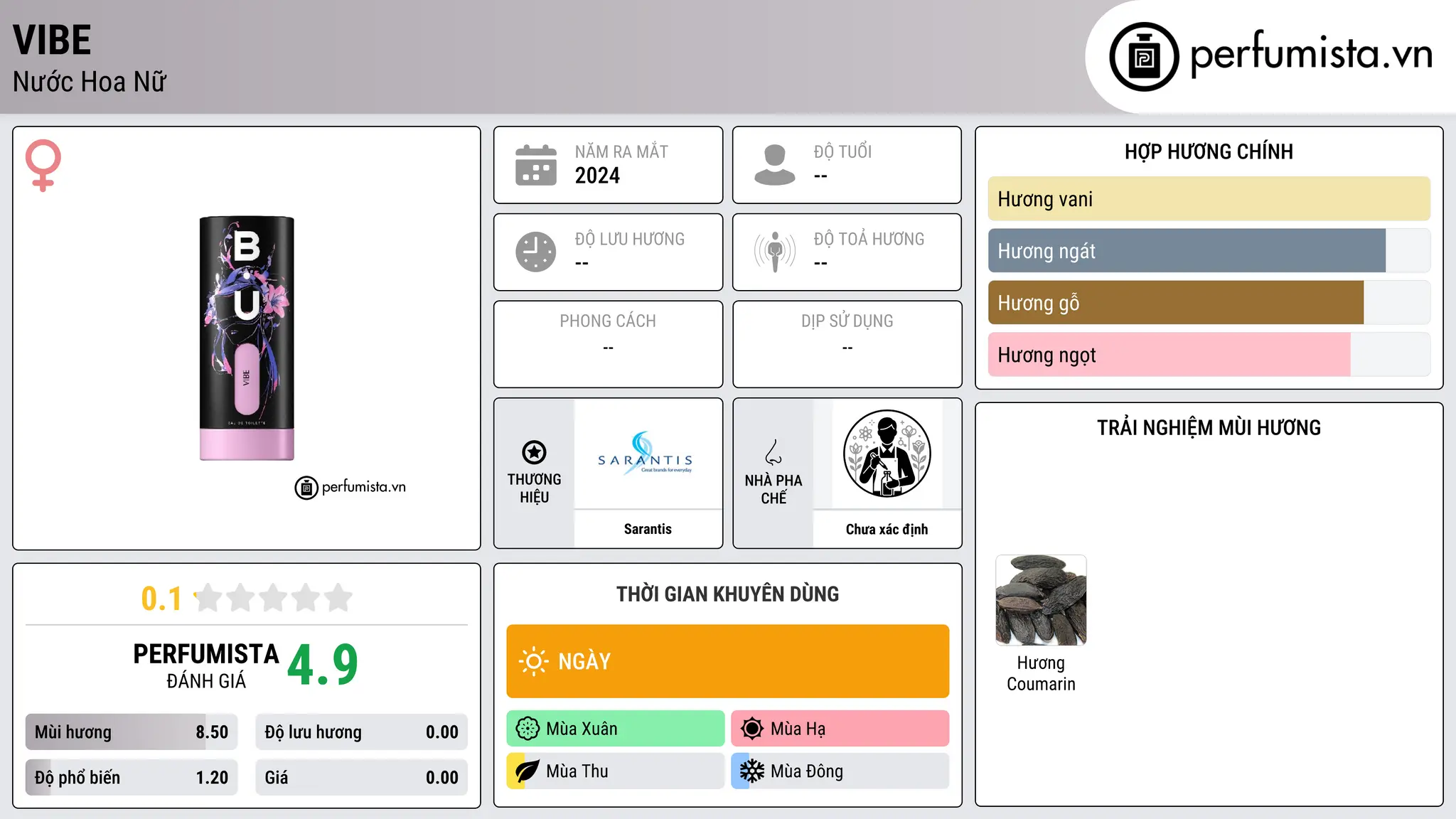Click the 0.1 user rating value
Screen dimensions: 1456x819
pyautogui.click(x=161, y=599)
